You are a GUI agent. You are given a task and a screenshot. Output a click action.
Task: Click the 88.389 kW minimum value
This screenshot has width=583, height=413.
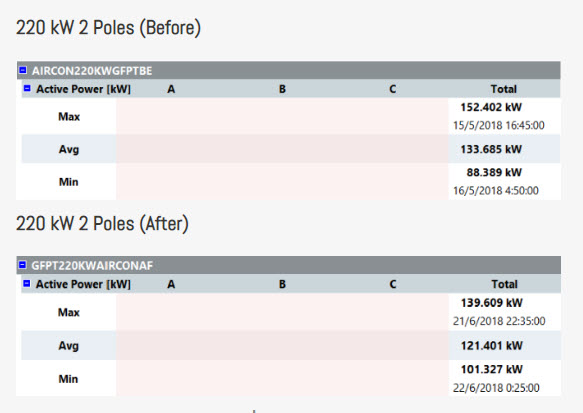[x=494, y=172]
